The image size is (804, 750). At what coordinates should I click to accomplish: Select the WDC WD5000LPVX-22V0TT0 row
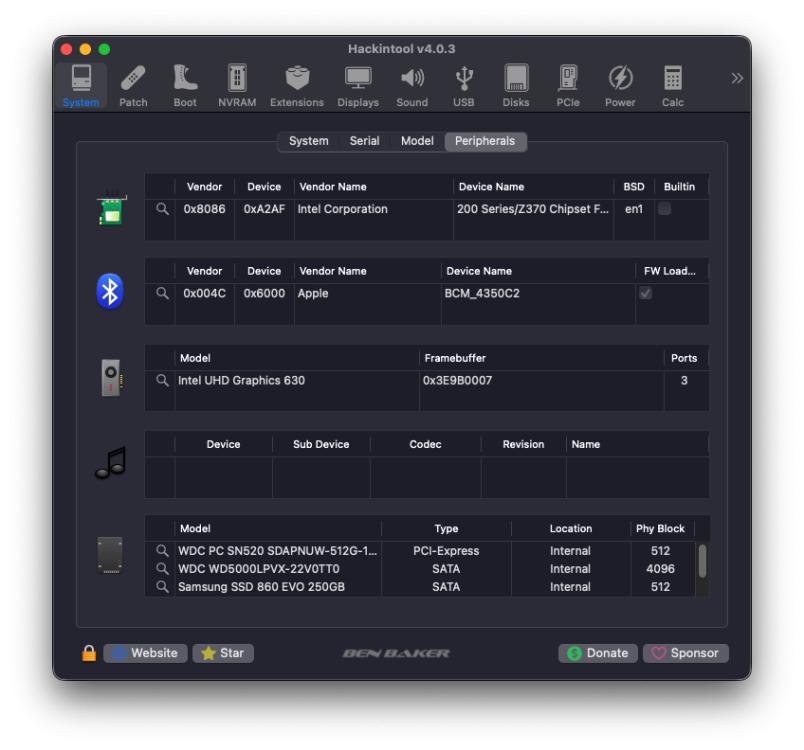click(x=420, y=569)
